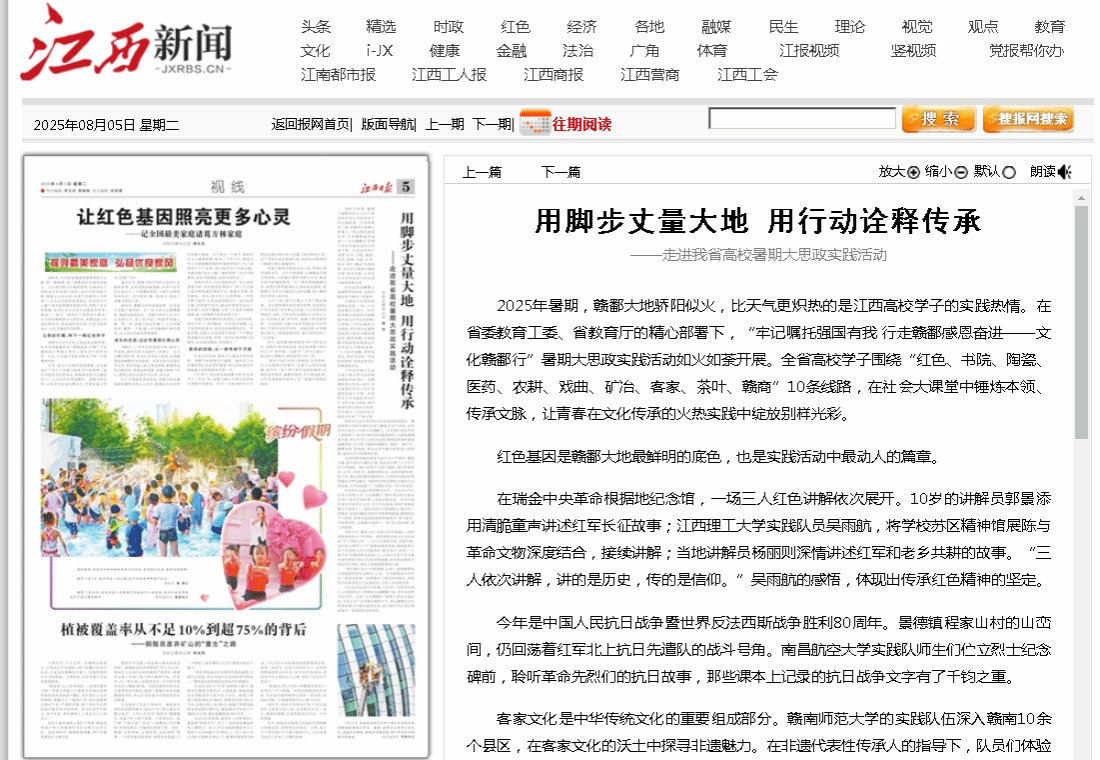Go to next issue 下一期

pyautogui.click(x=492, y=124)
